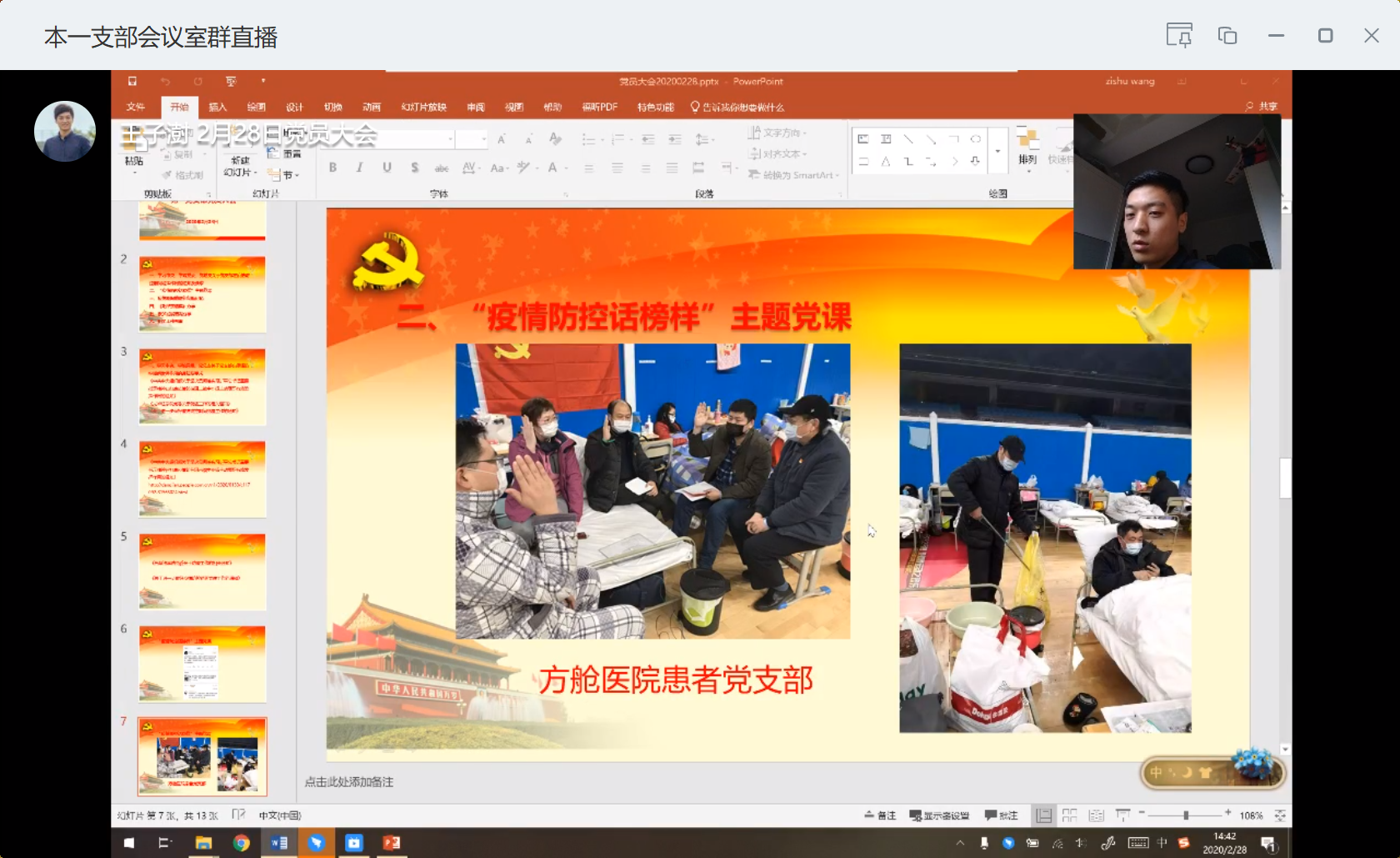Screen dimensions: 1400x858
Task: Start slideshow from status bar icon
Action: point(1122,815)
